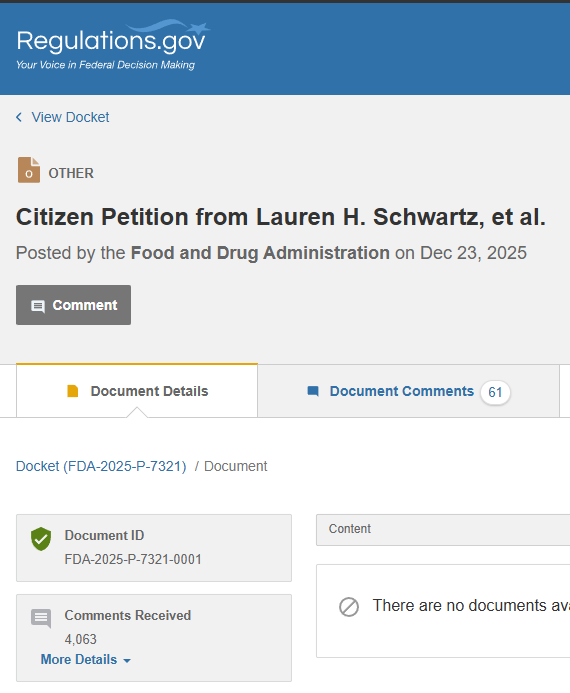This screenshot has height=693, width=570.
Task: Click the Food and Drug Administration agency name
Action: coord(260,253)
